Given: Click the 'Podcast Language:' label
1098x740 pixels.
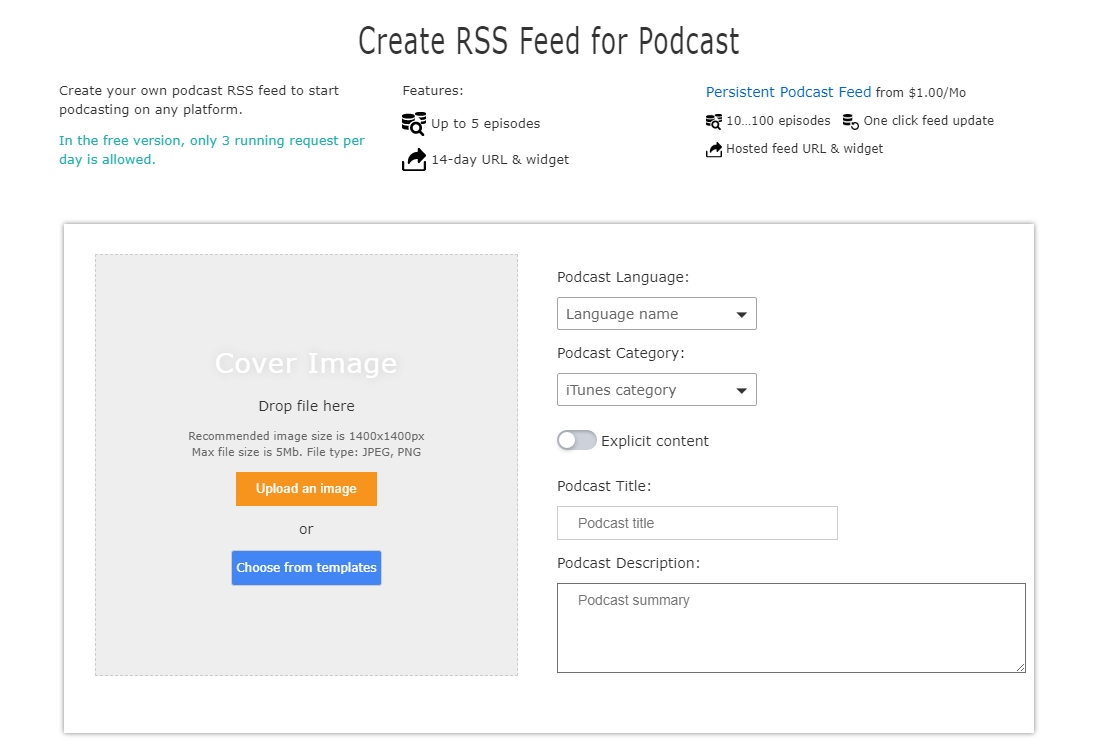Looking at the screenshot, I should click(623, 277).
